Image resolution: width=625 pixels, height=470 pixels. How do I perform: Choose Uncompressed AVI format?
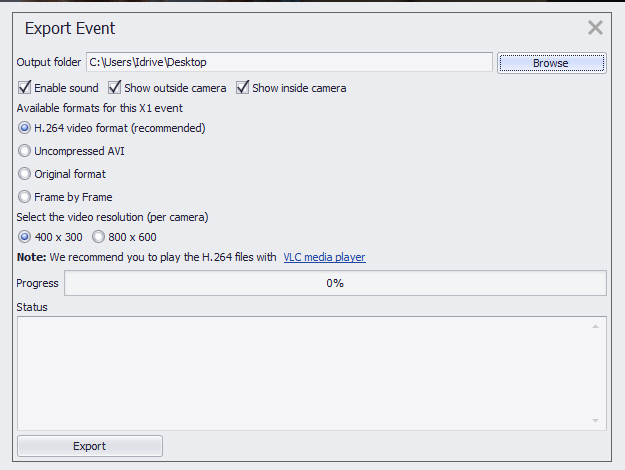click(x=25, y=151)
